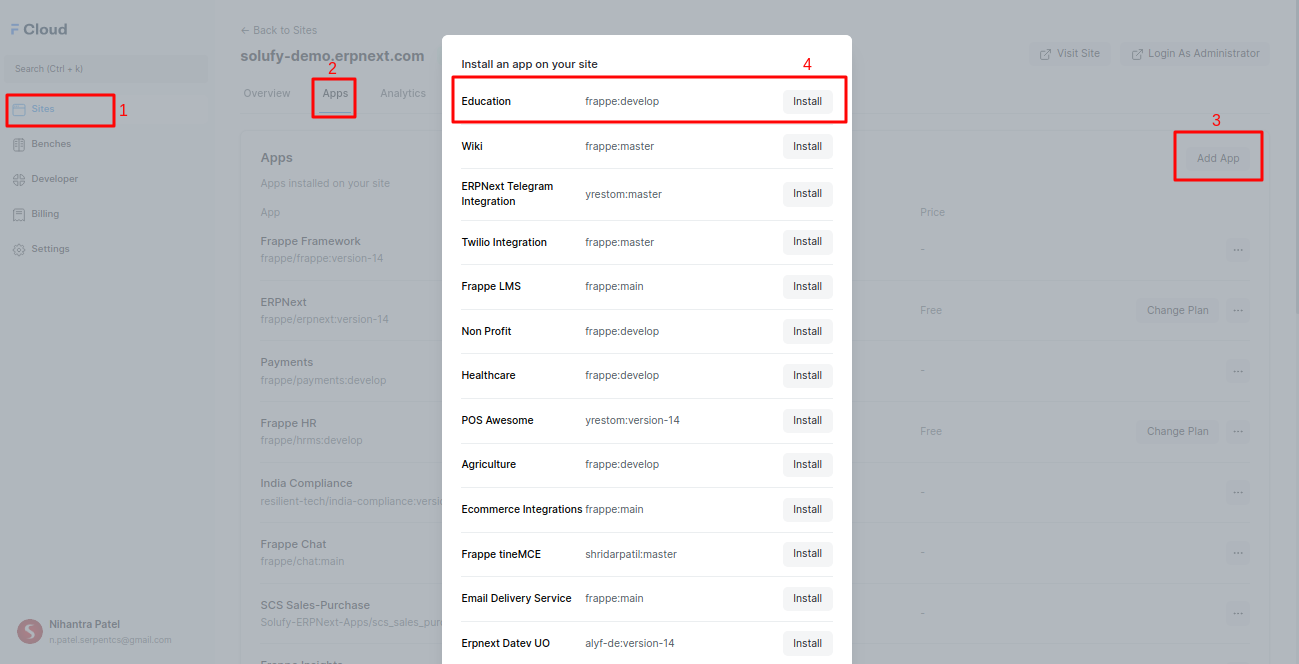Screen dimensions: 1299x664
Task: Click the Visit Site button
Action: [x=1070, y=54]
